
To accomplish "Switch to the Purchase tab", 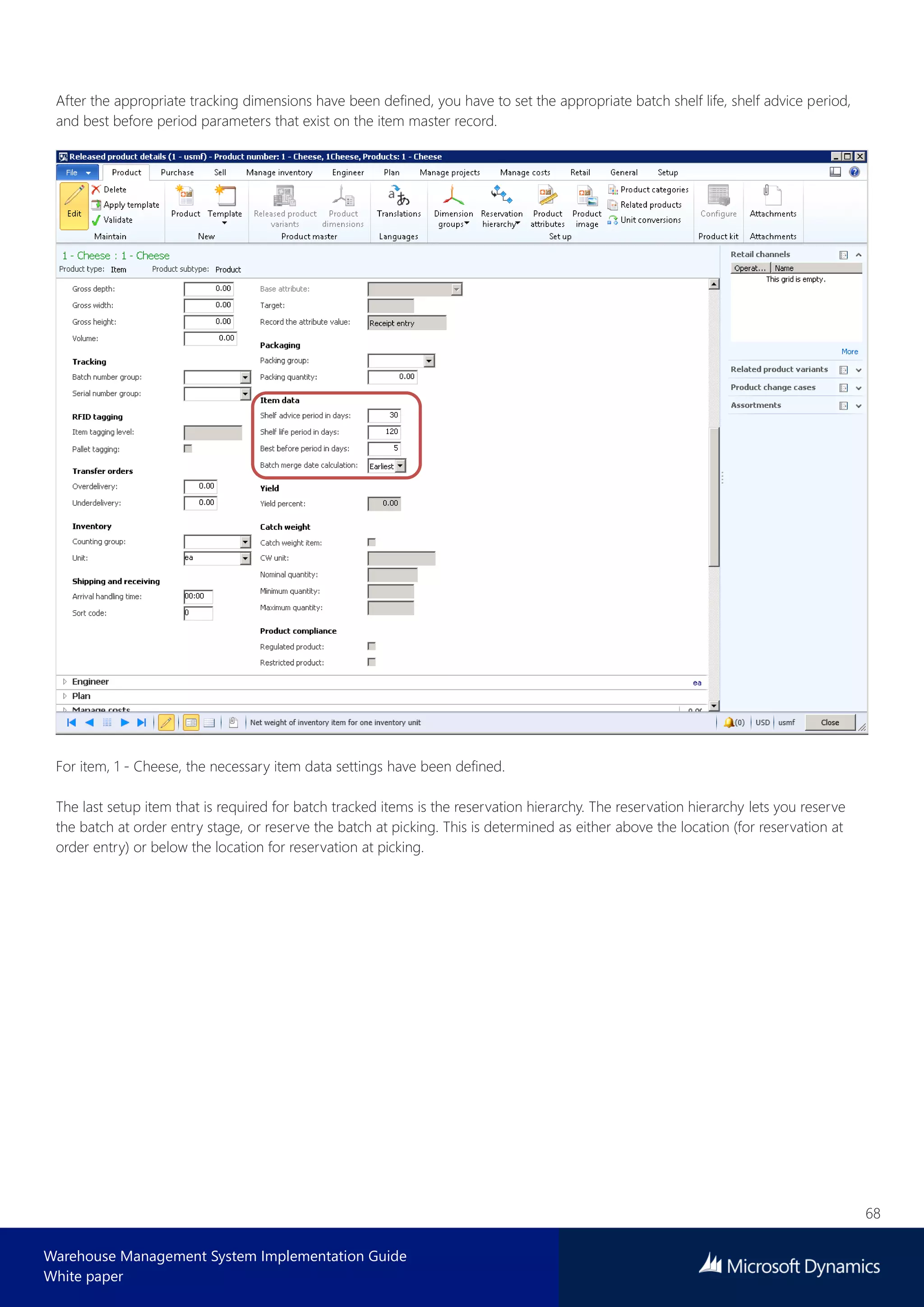I will point(177,172).
